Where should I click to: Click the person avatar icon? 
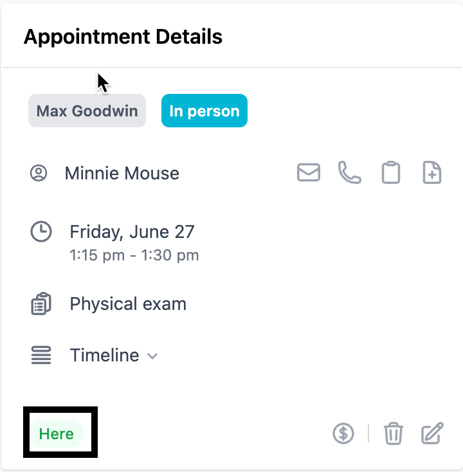tap(39, 173)
